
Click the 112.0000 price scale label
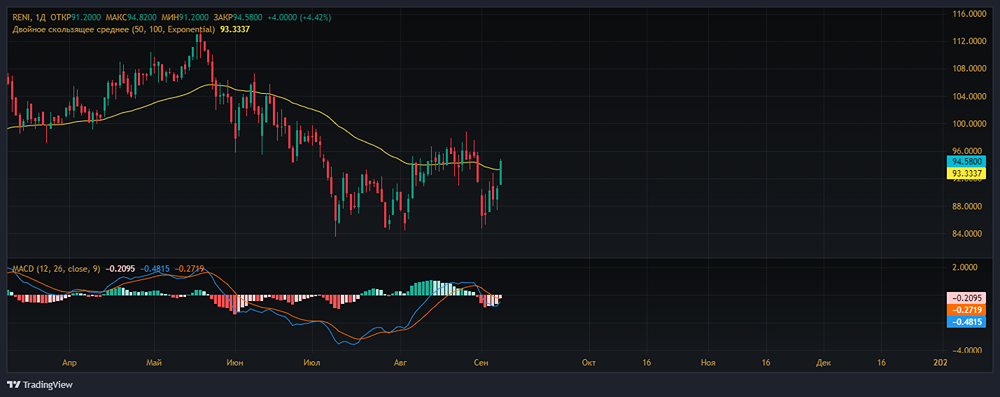[x=969, y=41]
